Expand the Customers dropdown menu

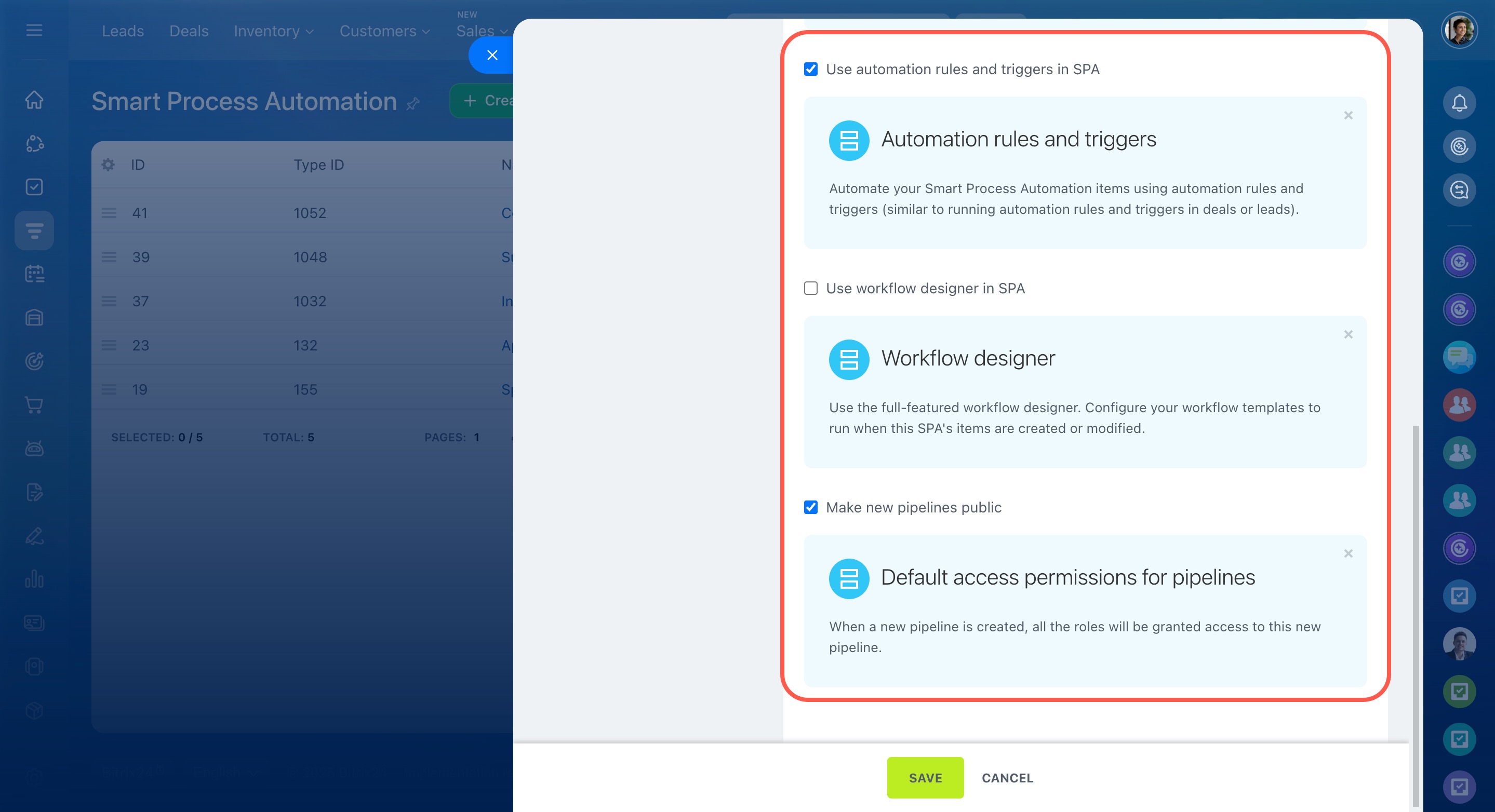[384, 31]
